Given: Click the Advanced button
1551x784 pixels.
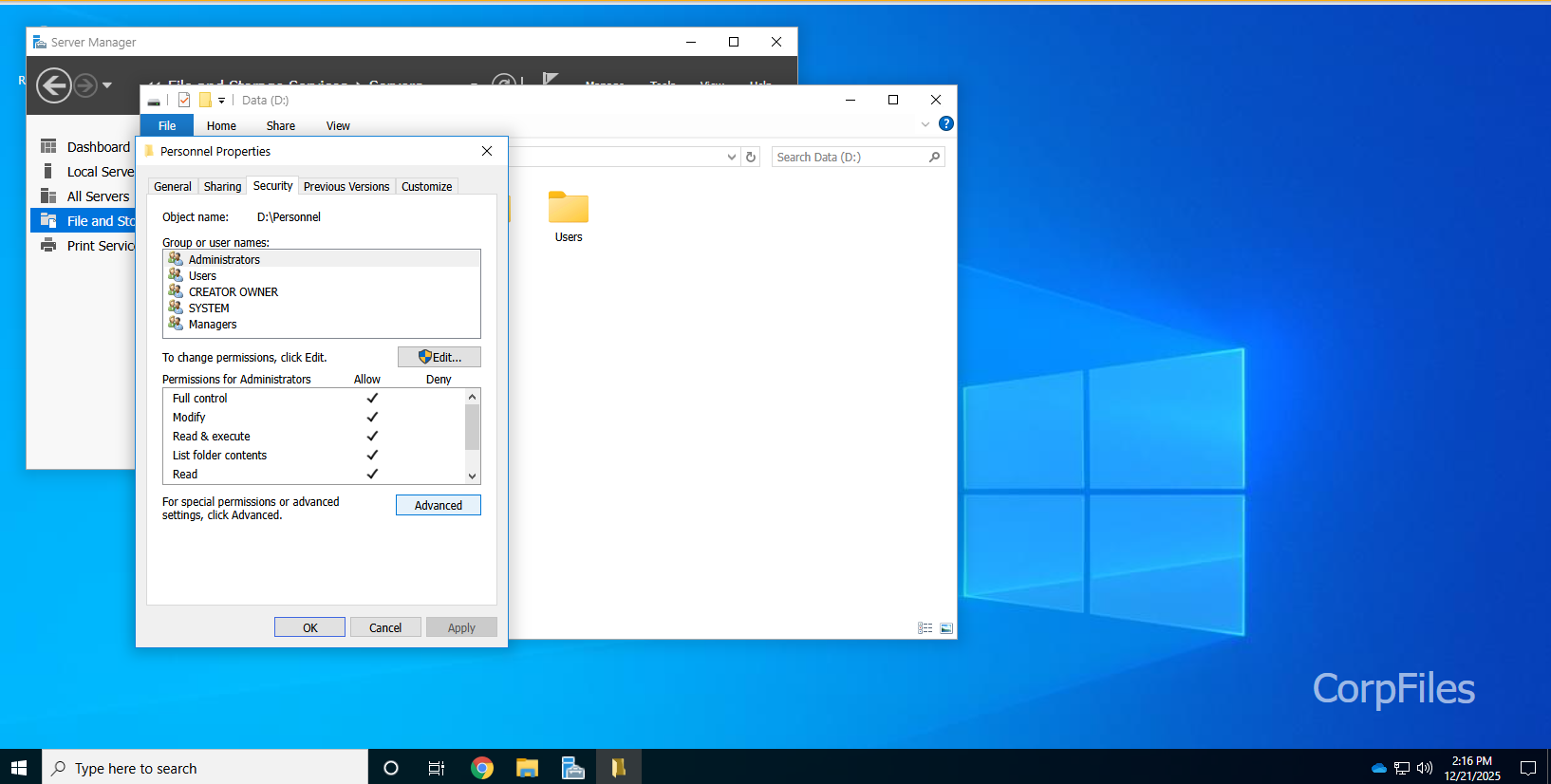Looking at the screenshot, I should (x=439, y=506).
